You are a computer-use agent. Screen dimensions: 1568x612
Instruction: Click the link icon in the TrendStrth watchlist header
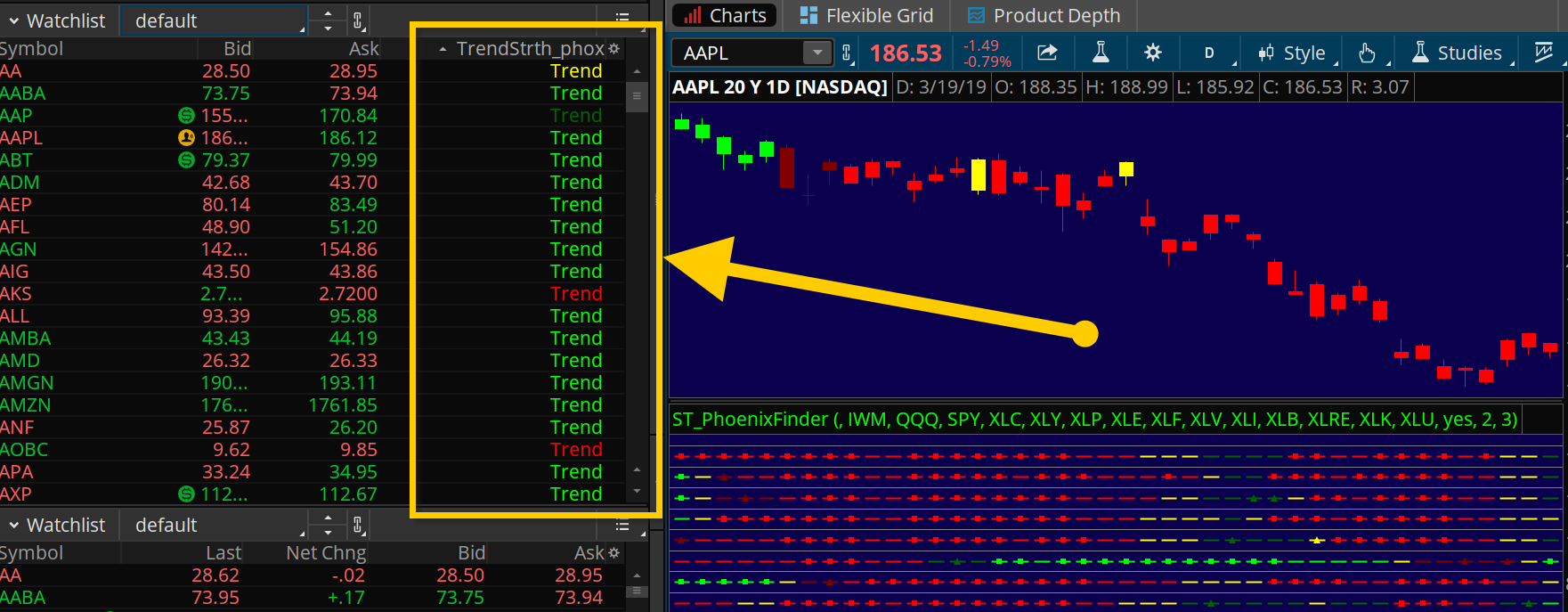point(358,20)
